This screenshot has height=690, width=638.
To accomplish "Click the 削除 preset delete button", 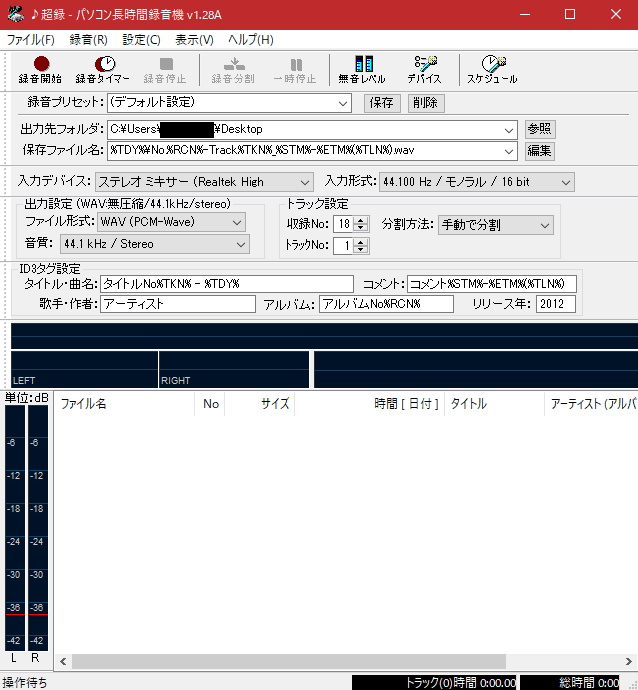I will [x=426, y=103].
